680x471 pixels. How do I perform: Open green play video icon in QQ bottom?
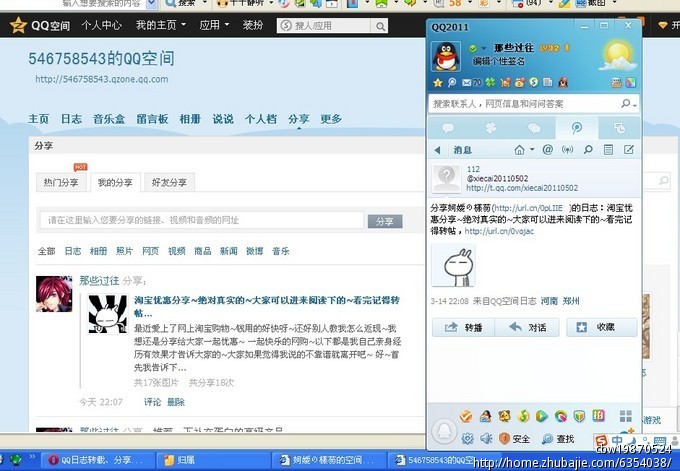541,416
